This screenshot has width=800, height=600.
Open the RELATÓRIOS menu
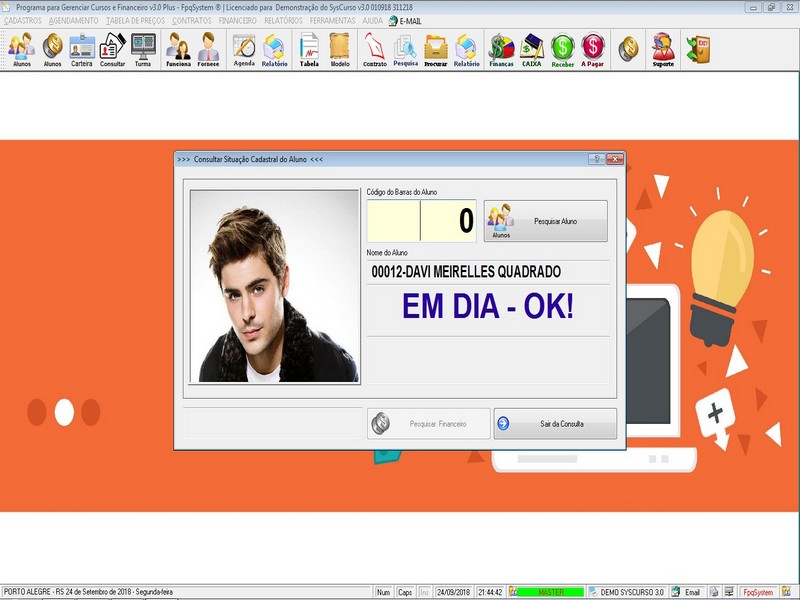click(x=283, y=21)
